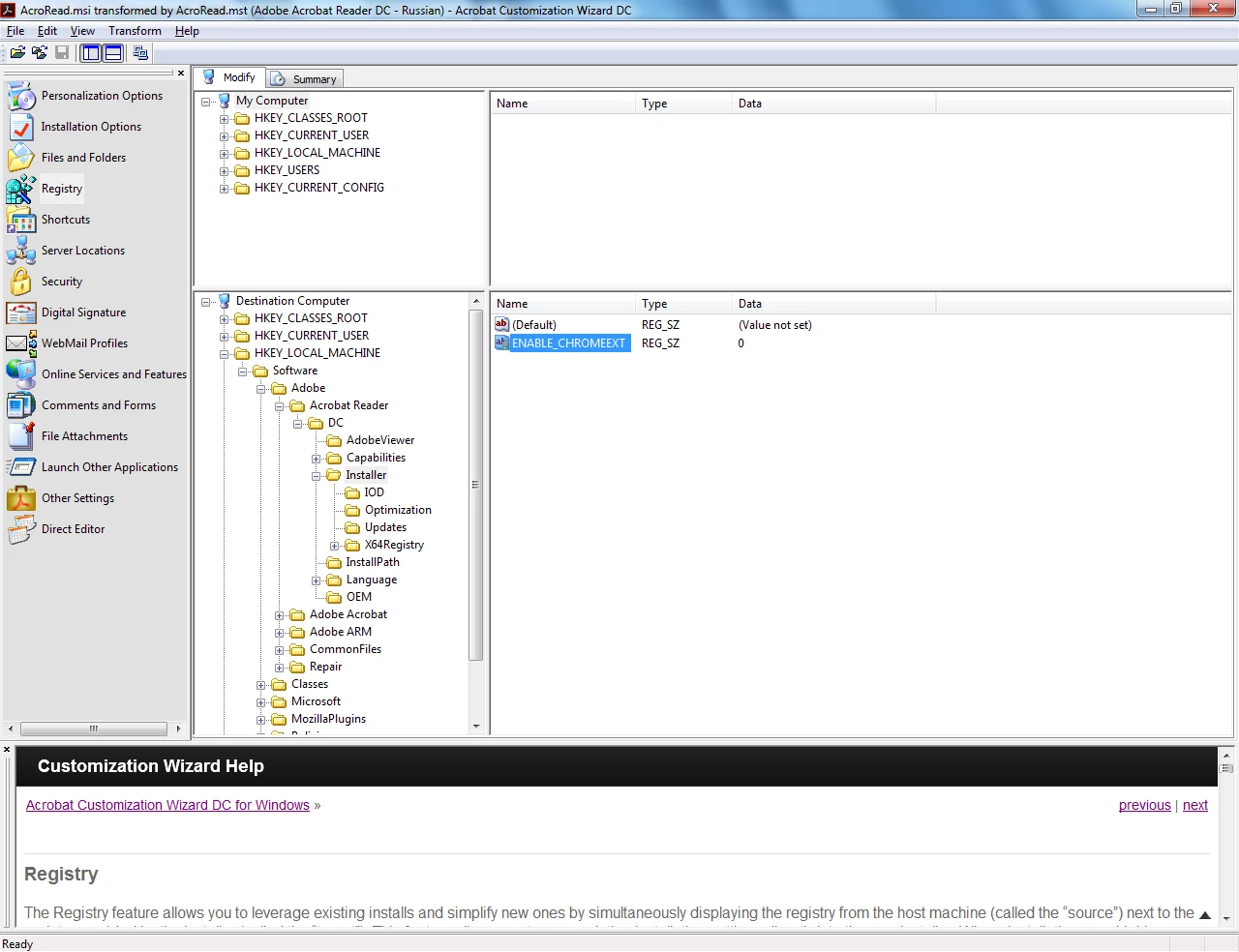Viewport: 1239px width, 952px height.
Task: Toggle the help pane view icon
Action: (x=113, y=52)
